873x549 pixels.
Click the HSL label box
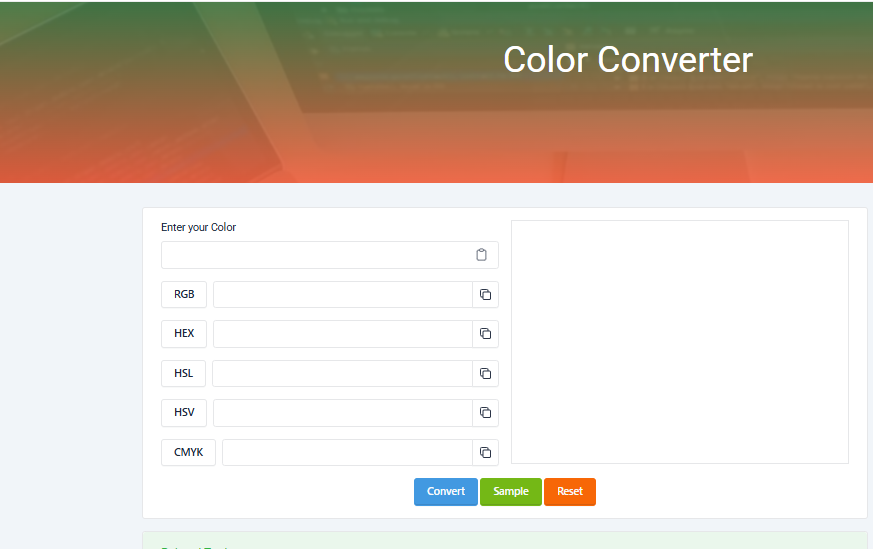pos(183,374)
